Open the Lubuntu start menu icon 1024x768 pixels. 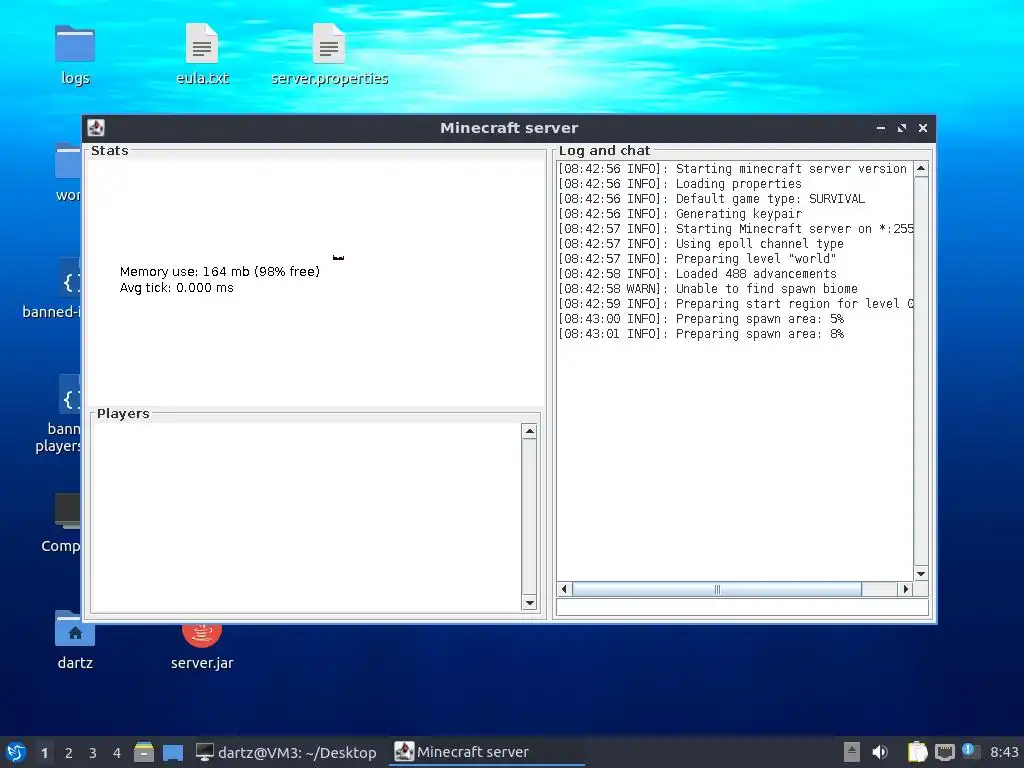(16, 752)
